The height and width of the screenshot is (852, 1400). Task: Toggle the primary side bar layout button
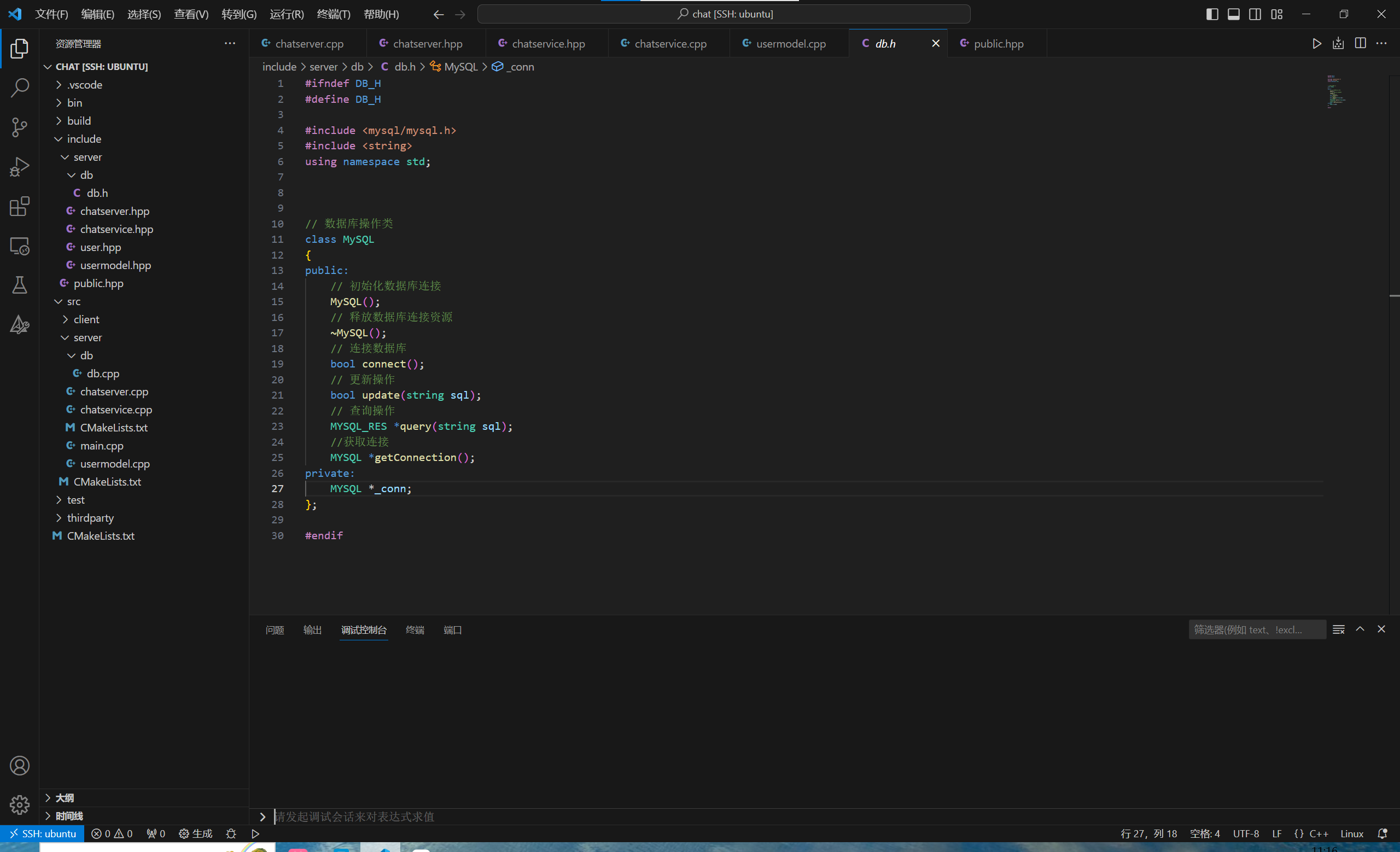coord(1211,14)
